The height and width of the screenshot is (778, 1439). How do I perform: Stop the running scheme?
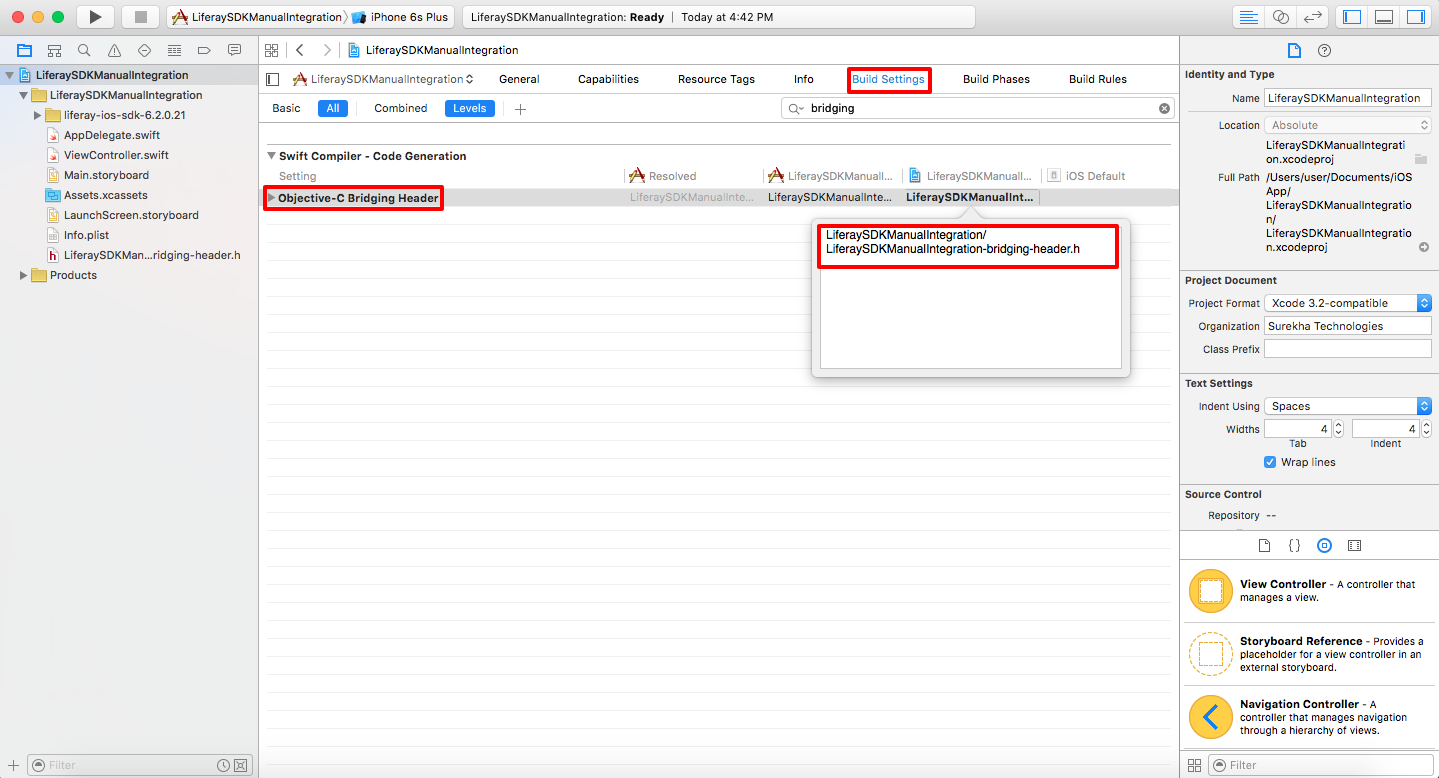coord(140,17)
